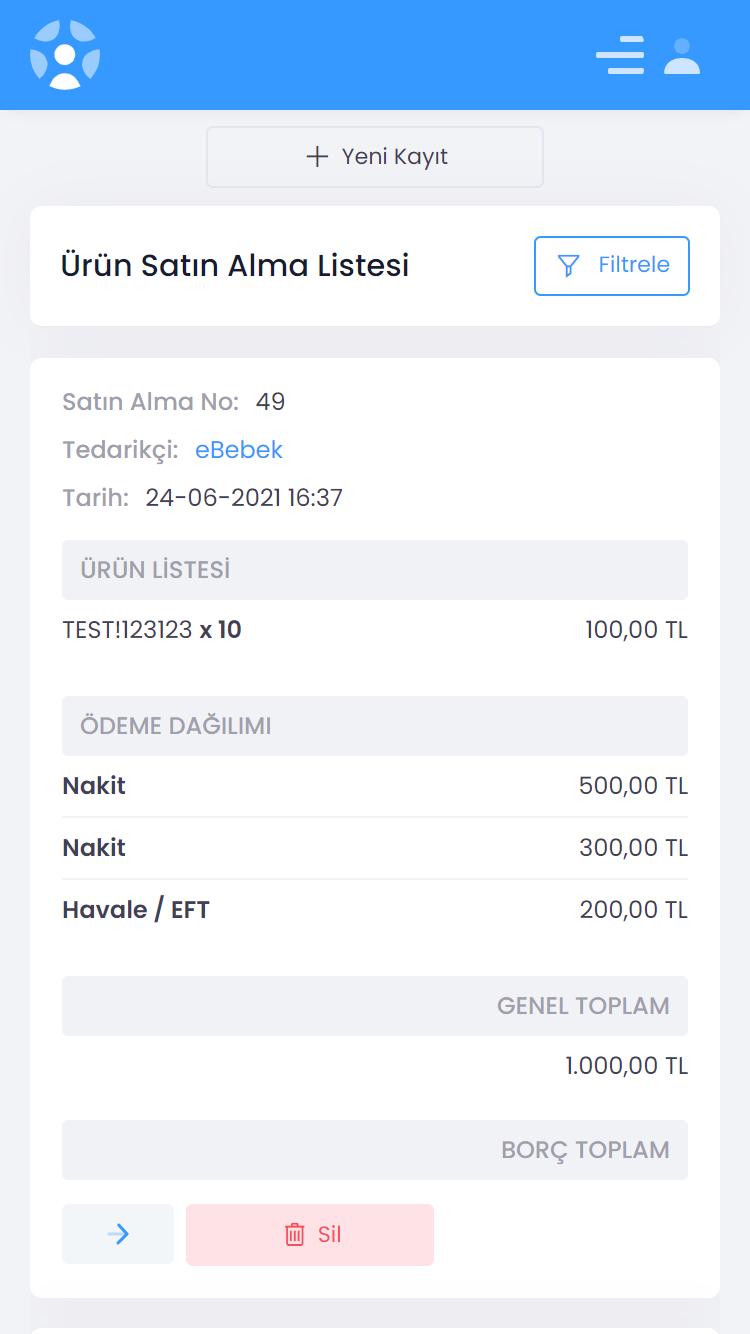Open the hamburger menu icon
Image resolution: width=750 pixels, height=1334 pixels.
click(620, 55)
